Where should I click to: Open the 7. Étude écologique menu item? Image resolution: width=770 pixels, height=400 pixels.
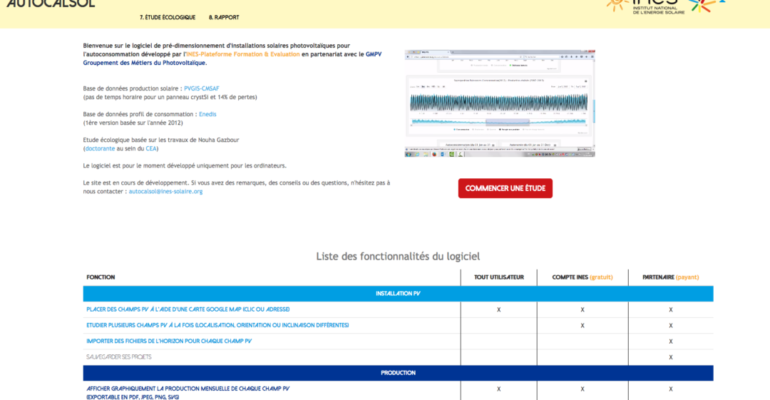tap(167, 17)
